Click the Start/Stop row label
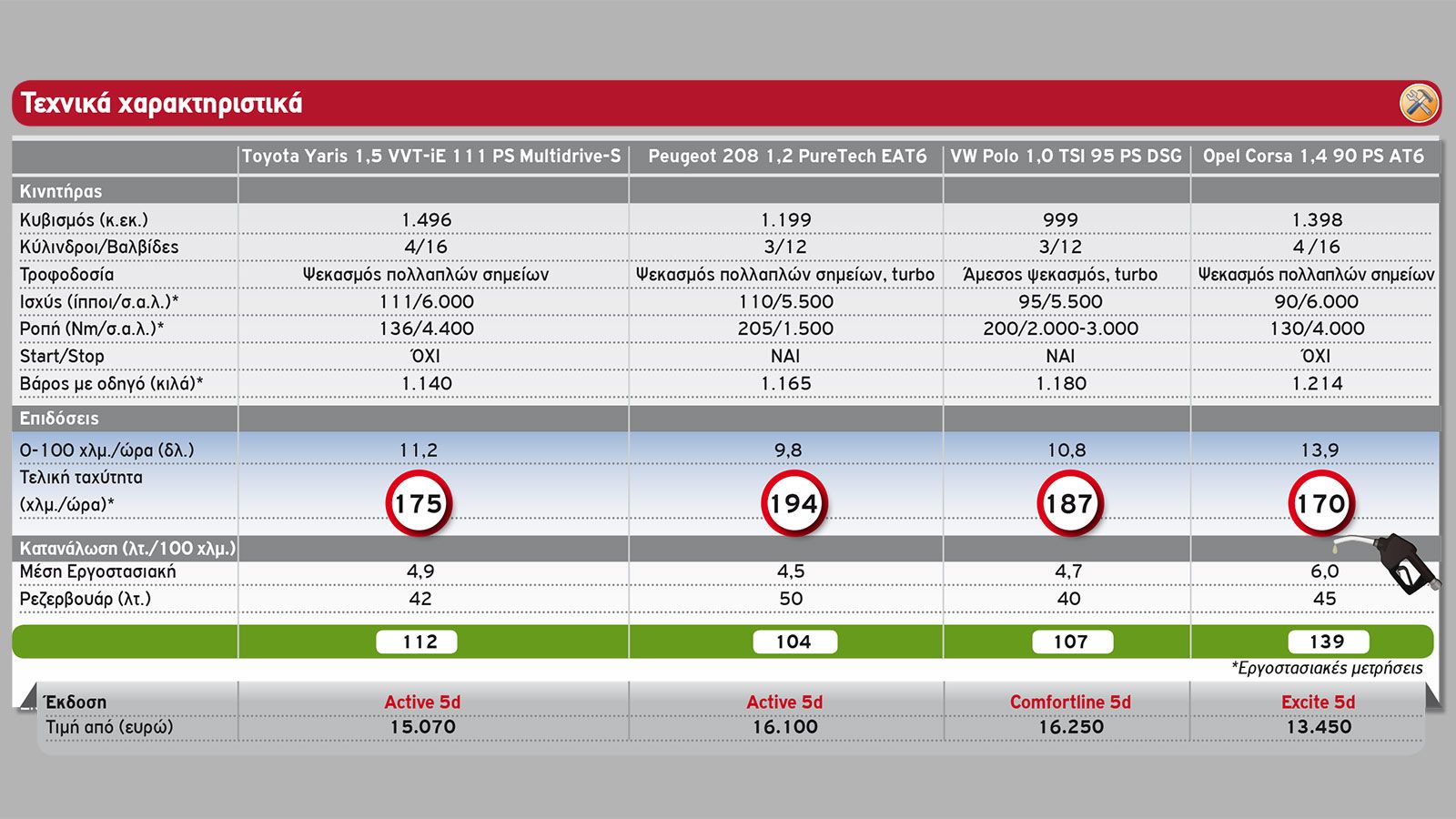The width and height of the screenshot is (1456, 819). (62, 356)
